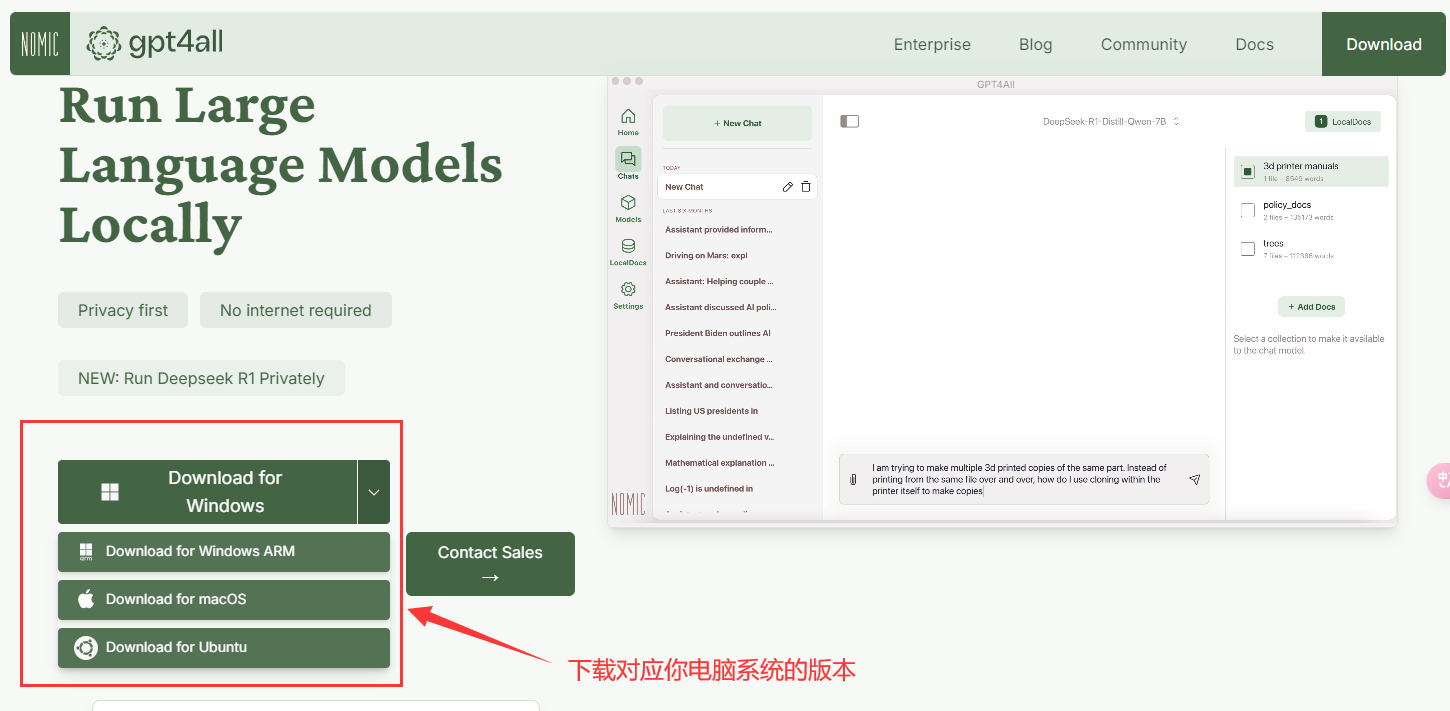Click Download for macOS
Screen dimensions: 1450x711
[224, 600]
